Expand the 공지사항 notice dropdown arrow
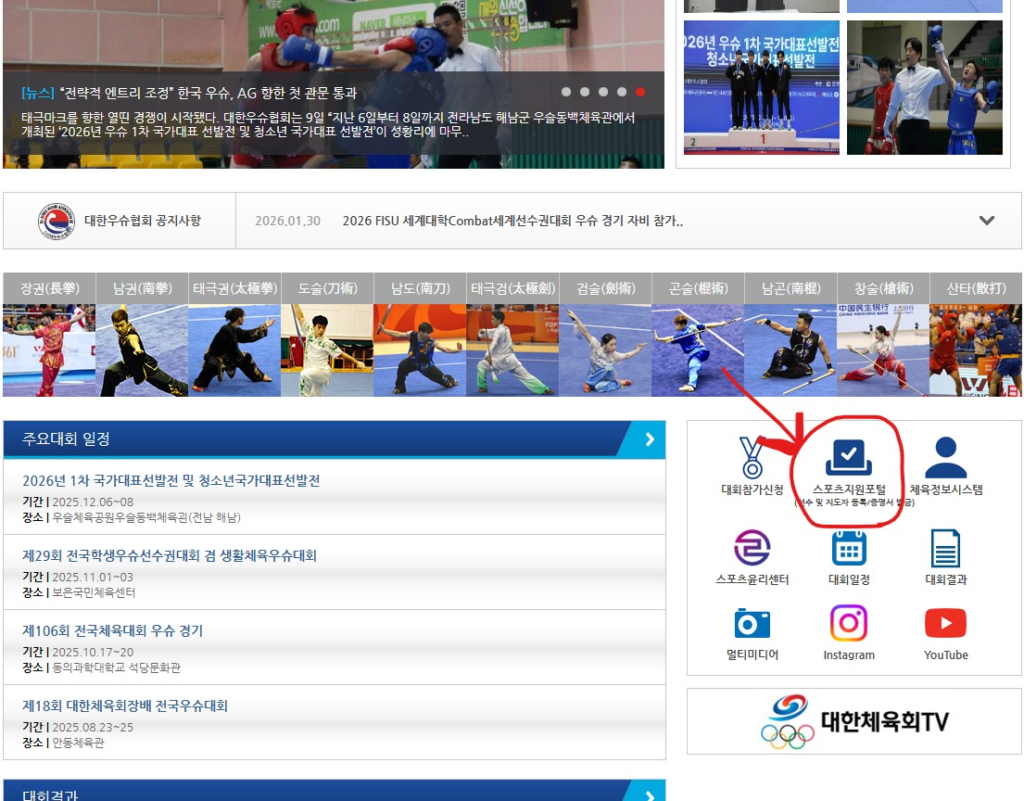 (986, 221)
